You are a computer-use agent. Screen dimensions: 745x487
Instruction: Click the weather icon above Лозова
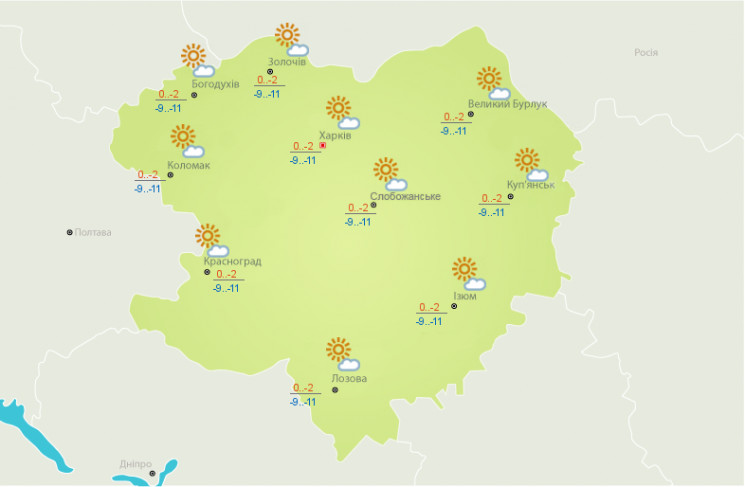(343, 354)
